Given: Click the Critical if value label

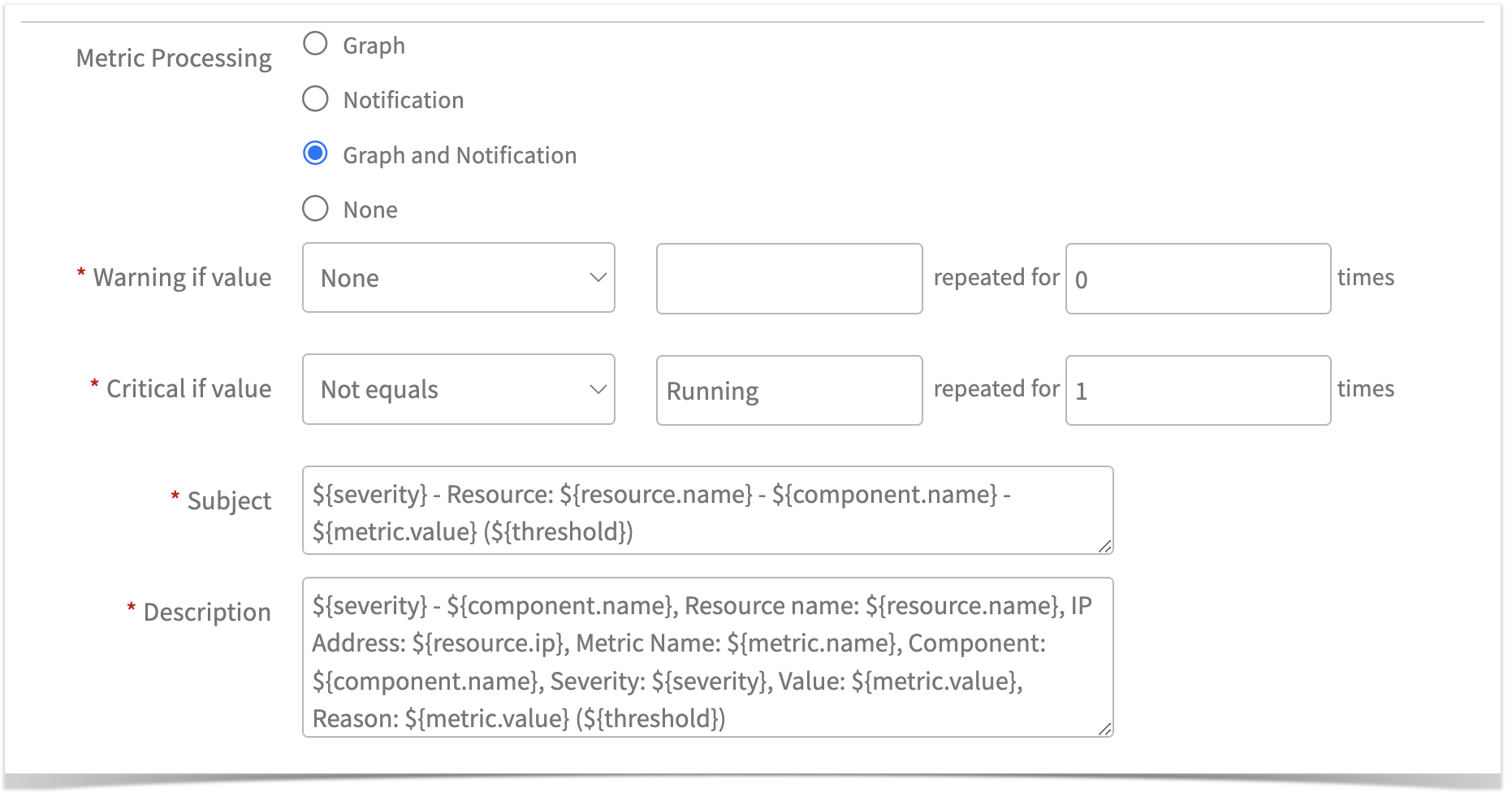Looking at the screenshot, I should 187,388.
